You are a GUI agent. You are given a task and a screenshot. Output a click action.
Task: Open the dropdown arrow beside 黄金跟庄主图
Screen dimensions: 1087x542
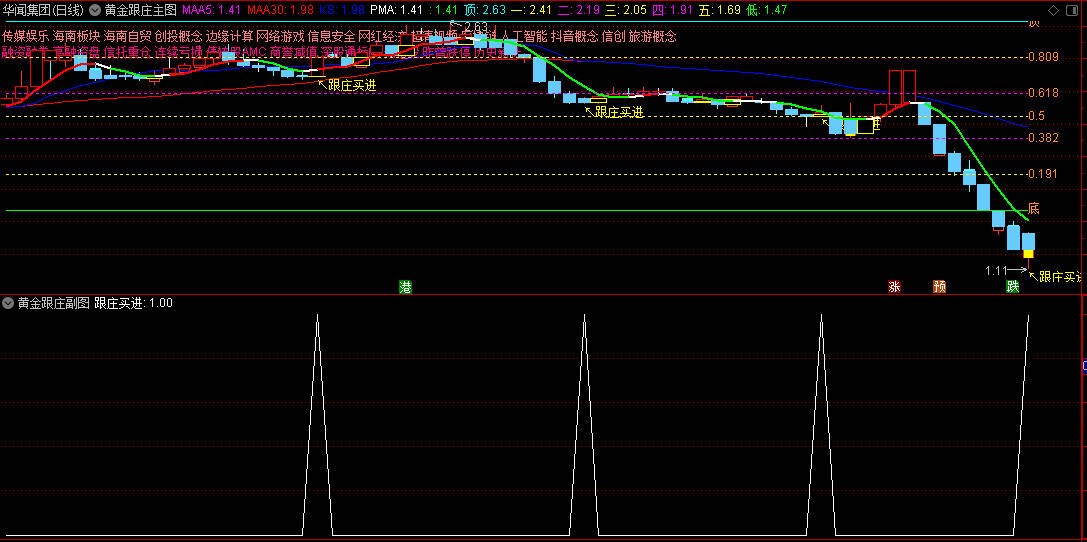(95, 10)
